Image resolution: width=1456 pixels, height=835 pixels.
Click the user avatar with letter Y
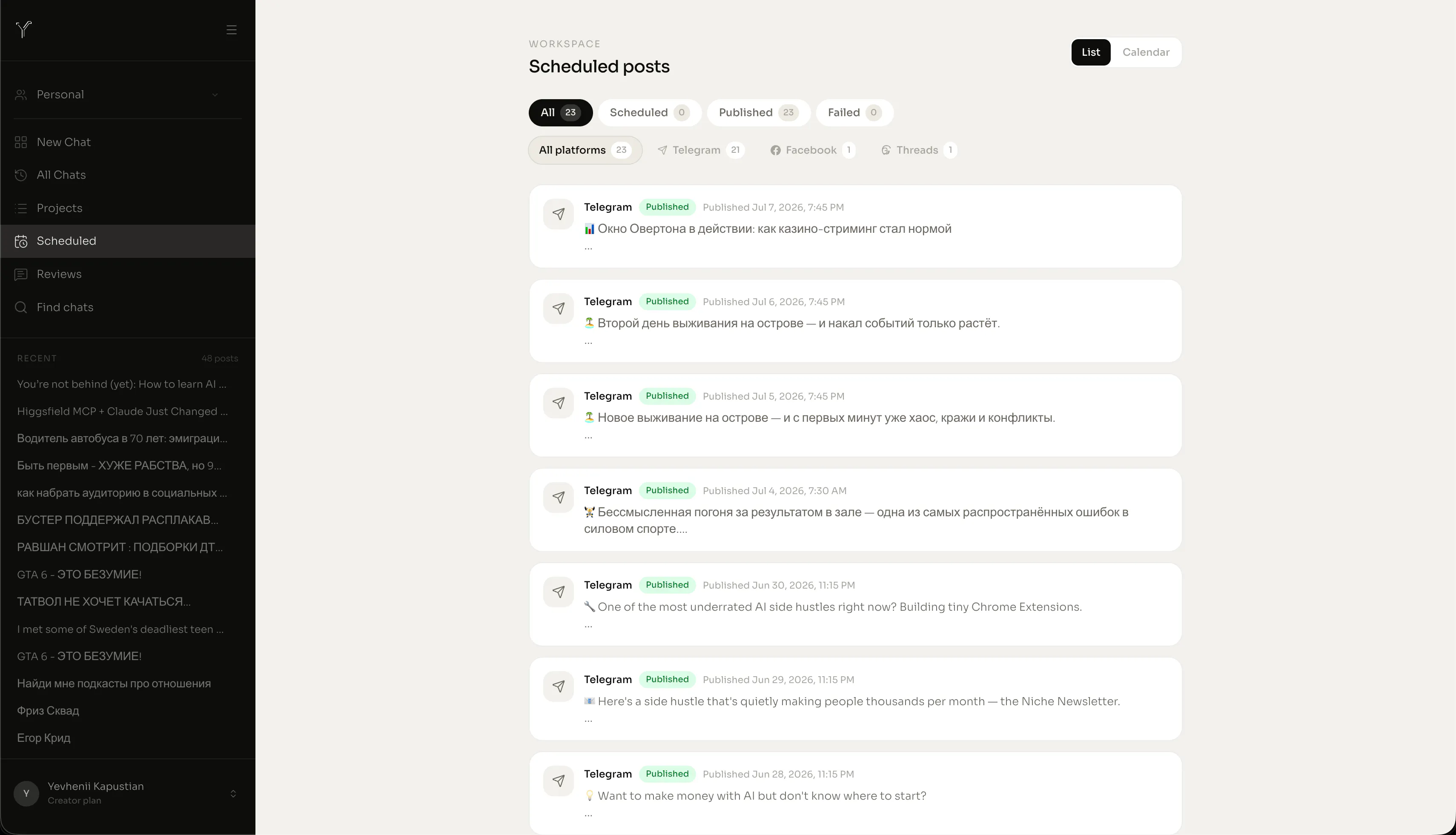point(26,793)
